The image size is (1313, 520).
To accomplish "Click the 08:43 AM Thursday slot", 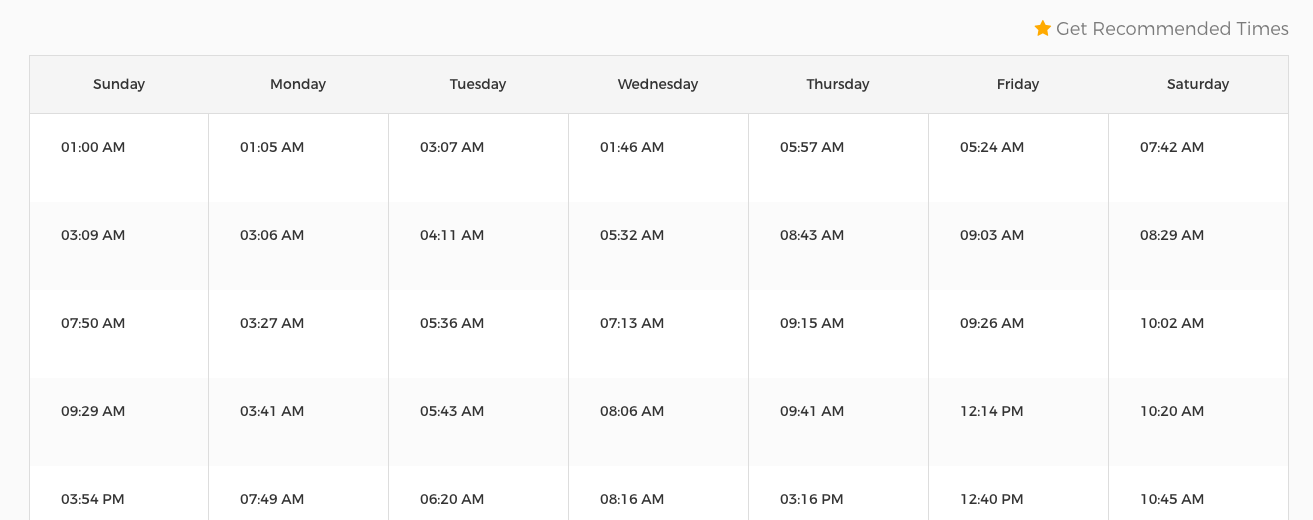I will [x=812, y=235].
